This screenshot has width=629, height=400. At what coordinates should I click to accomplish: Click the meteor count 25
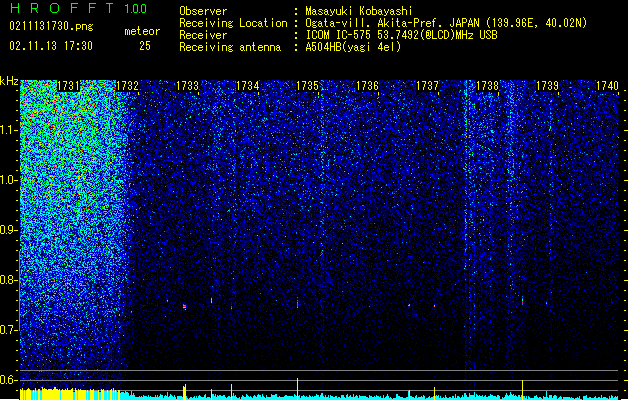[145, 46]
